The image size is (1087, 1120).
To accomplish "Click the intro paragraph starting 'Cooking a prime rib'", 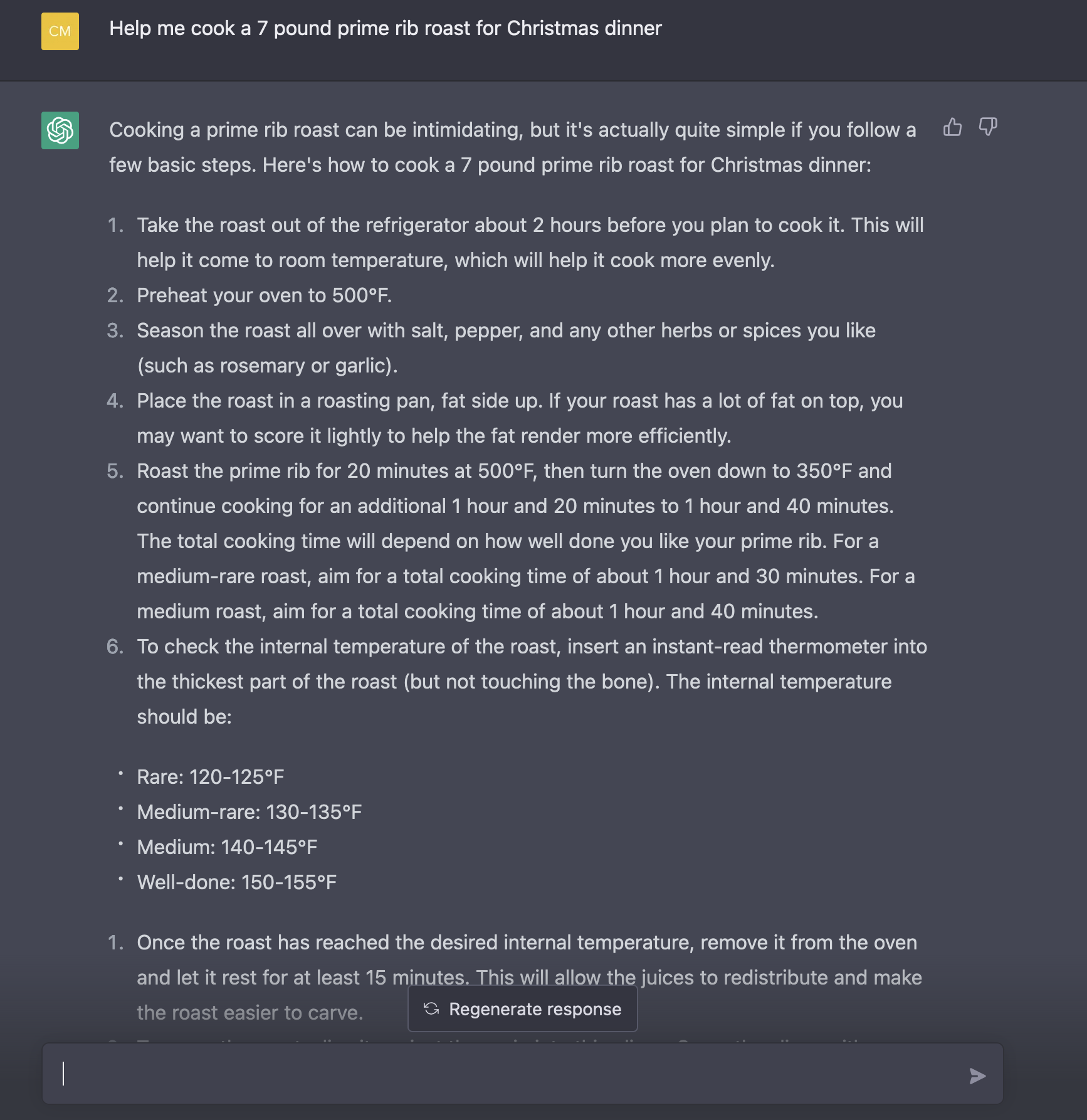I will (x=512, y=147).
